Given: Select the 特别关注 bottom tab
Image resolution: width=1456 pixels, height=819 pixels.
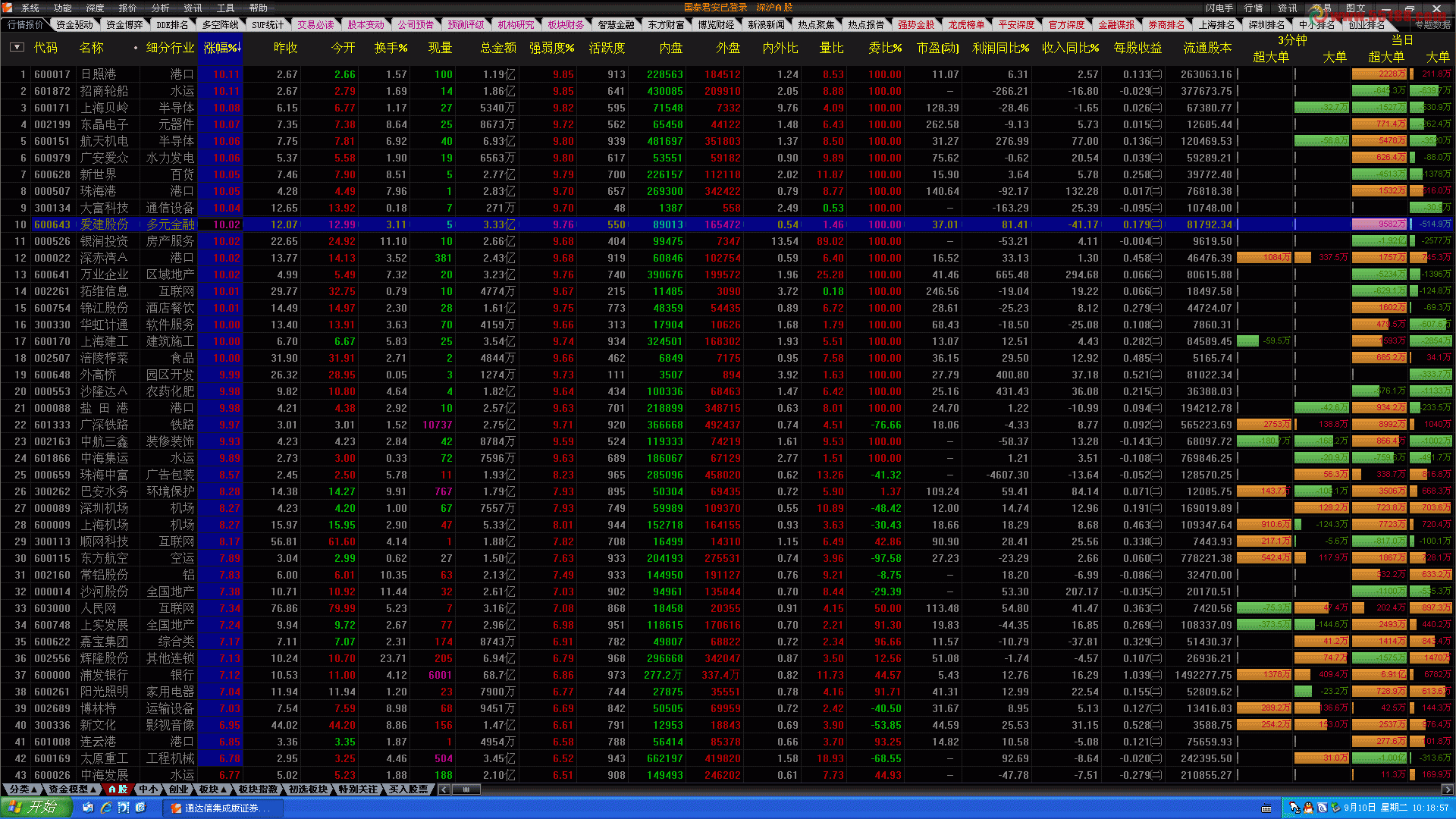Looking at the screenshot, I should [x=358, y=789].
